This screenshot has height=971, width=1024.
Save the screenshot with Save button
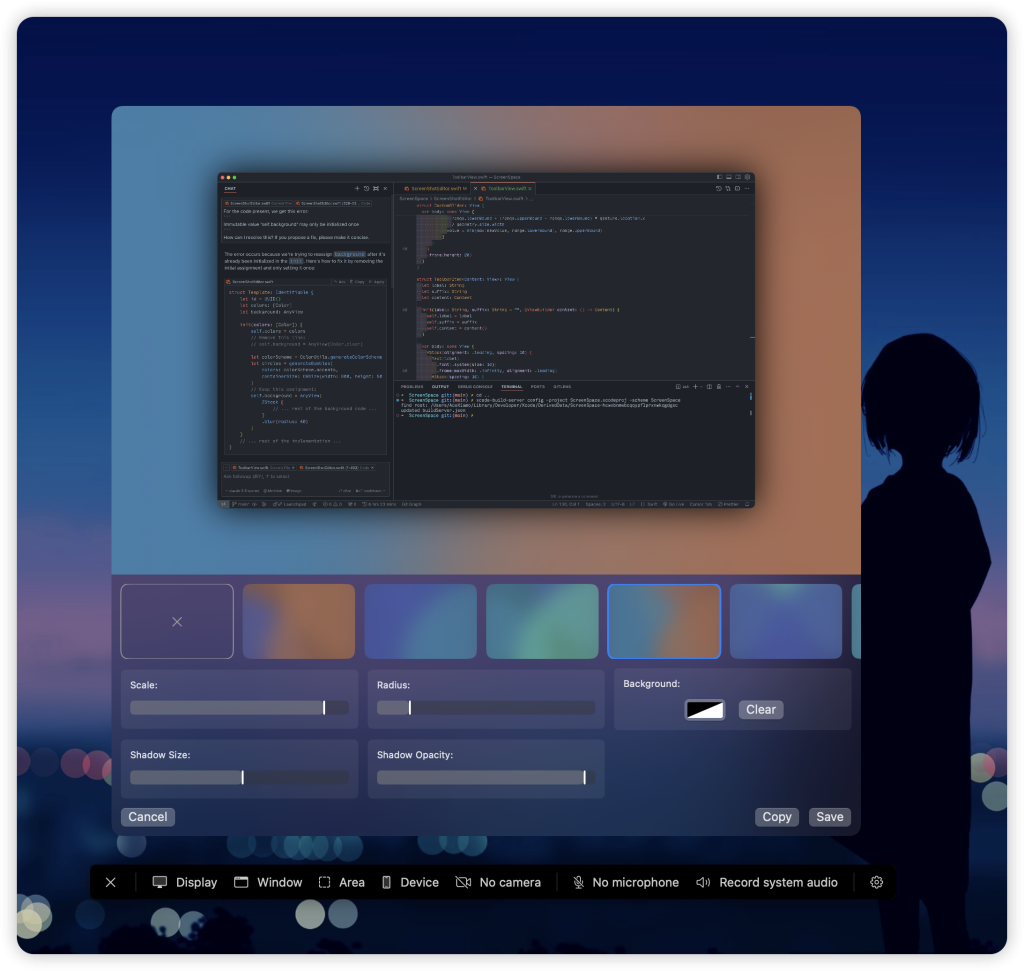point(830,817)
